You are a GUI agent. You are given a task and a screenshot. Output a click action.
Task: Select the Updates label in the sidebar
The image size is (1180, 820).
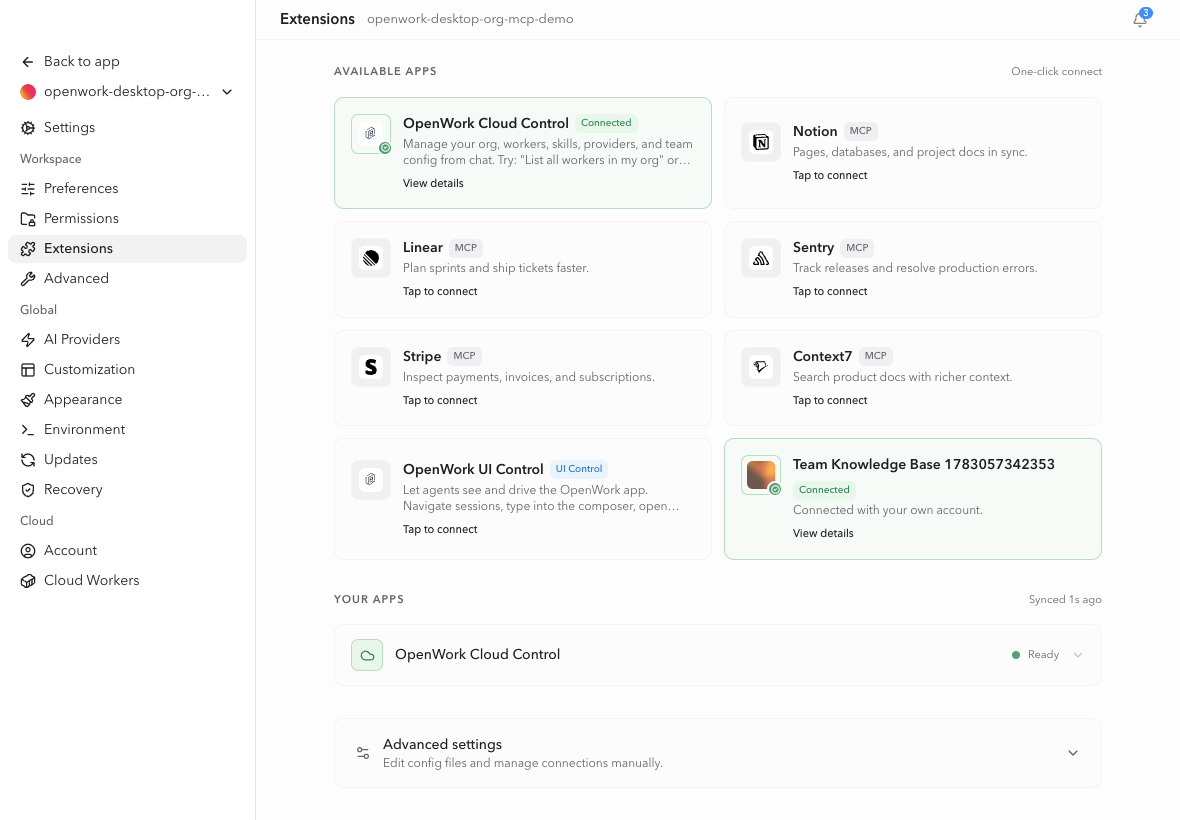[x=71, y=460]
